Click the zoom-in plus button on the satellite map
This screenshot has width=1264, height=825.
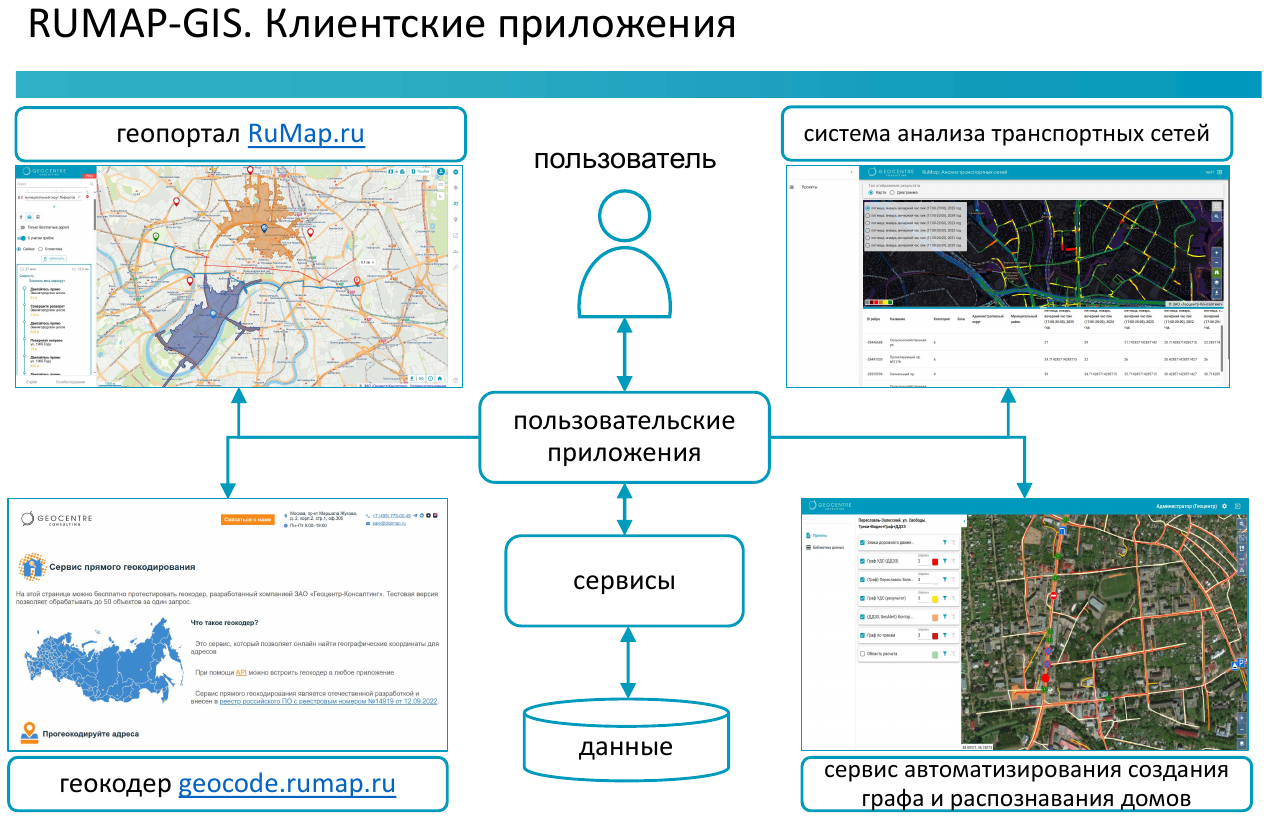tap(1242, 718)
